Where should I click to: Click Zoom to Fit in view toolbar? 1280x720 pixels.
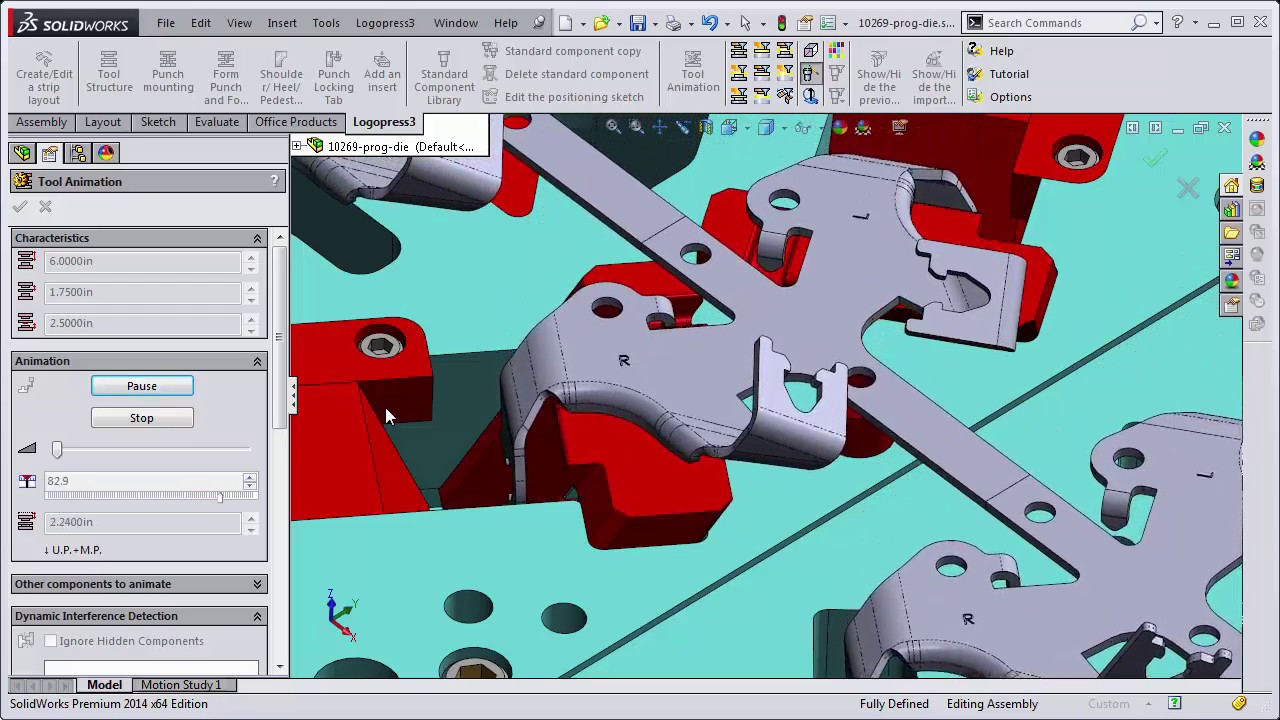tap(613, 127)
